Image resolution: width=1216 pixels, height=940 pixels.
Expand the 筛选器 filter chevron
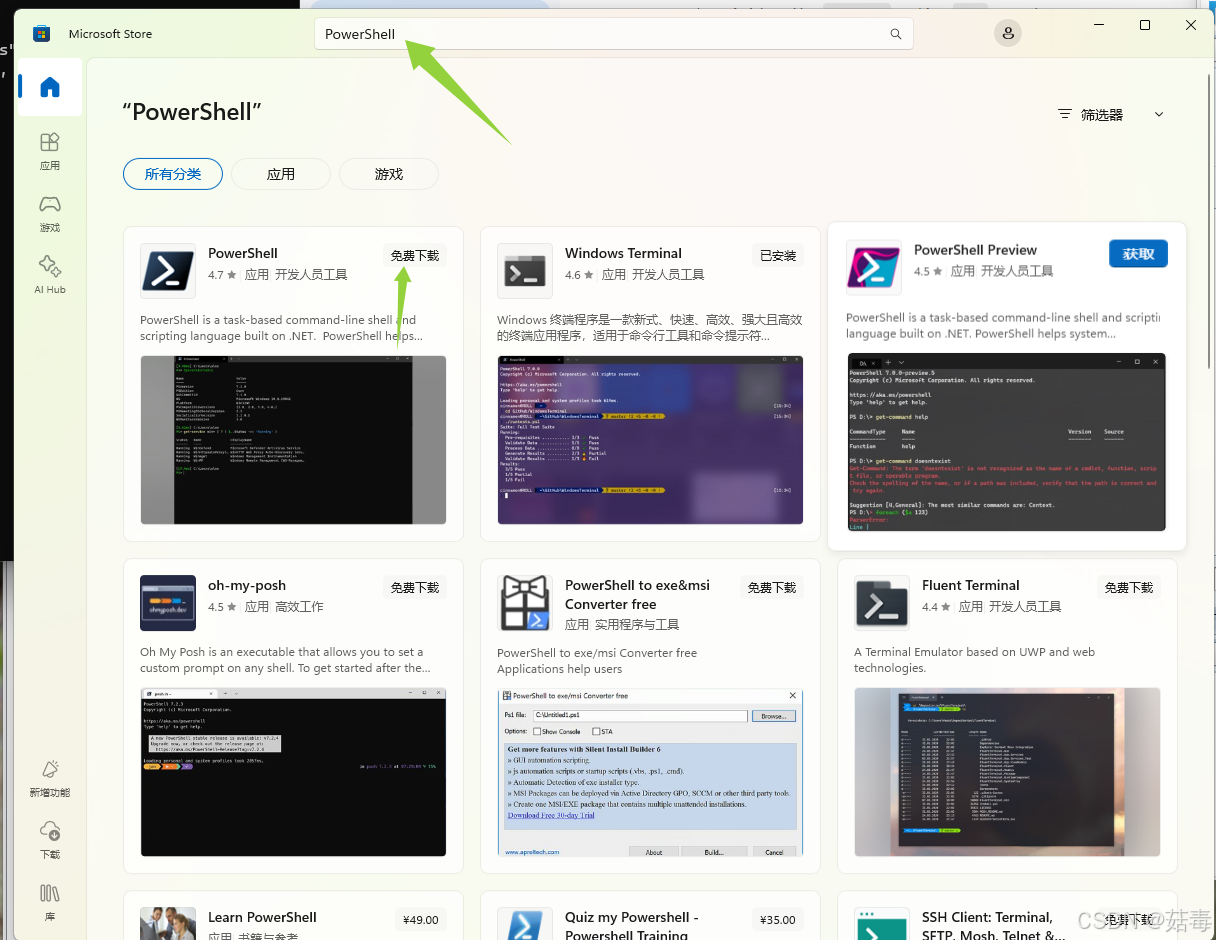pos(1159,114)
